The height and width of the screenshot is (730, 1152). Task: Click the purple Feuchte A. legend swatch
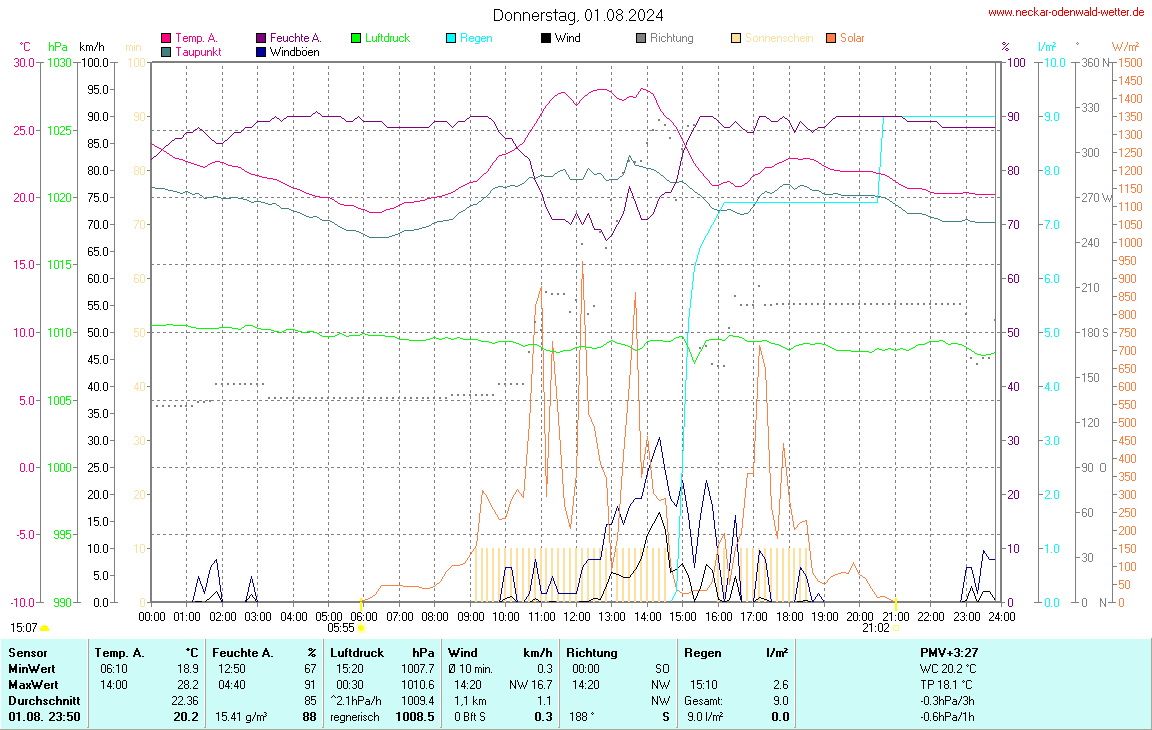[x=261, y=38]
